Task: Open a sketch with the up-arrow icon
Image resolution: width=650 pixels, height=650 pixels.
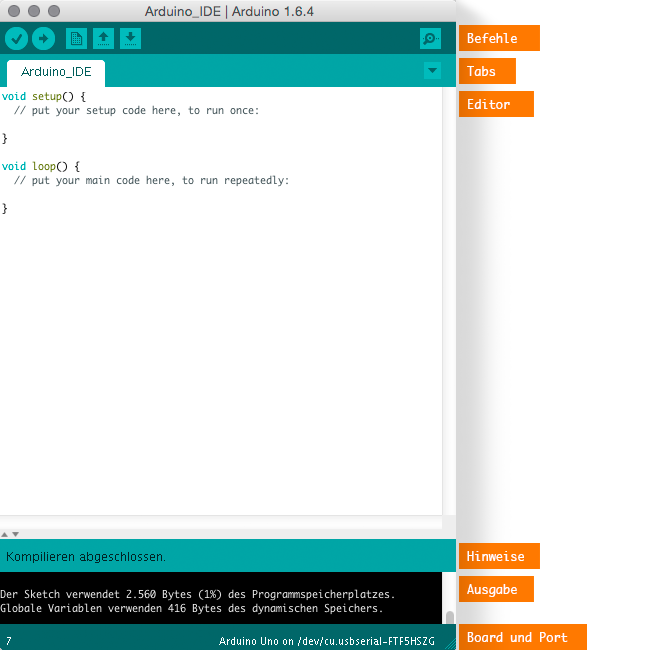Action: [104, 39]
